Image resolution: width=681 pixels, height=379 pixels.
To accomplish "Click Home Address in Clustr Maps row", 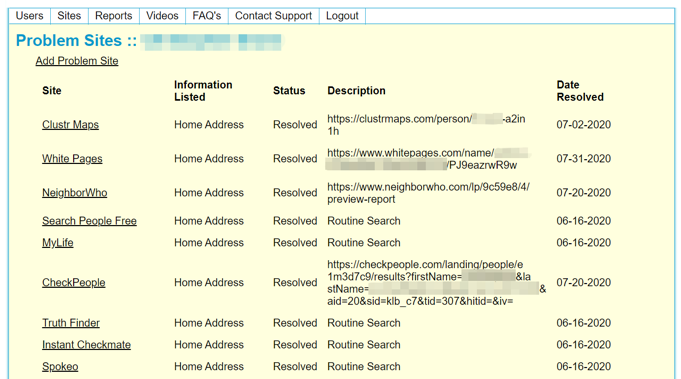I will [209, 125].
